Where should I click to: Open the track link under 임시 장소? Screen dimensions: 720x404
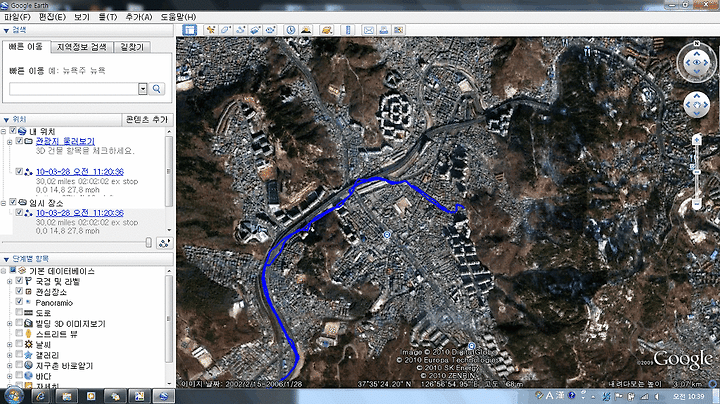tap(80, 213)
